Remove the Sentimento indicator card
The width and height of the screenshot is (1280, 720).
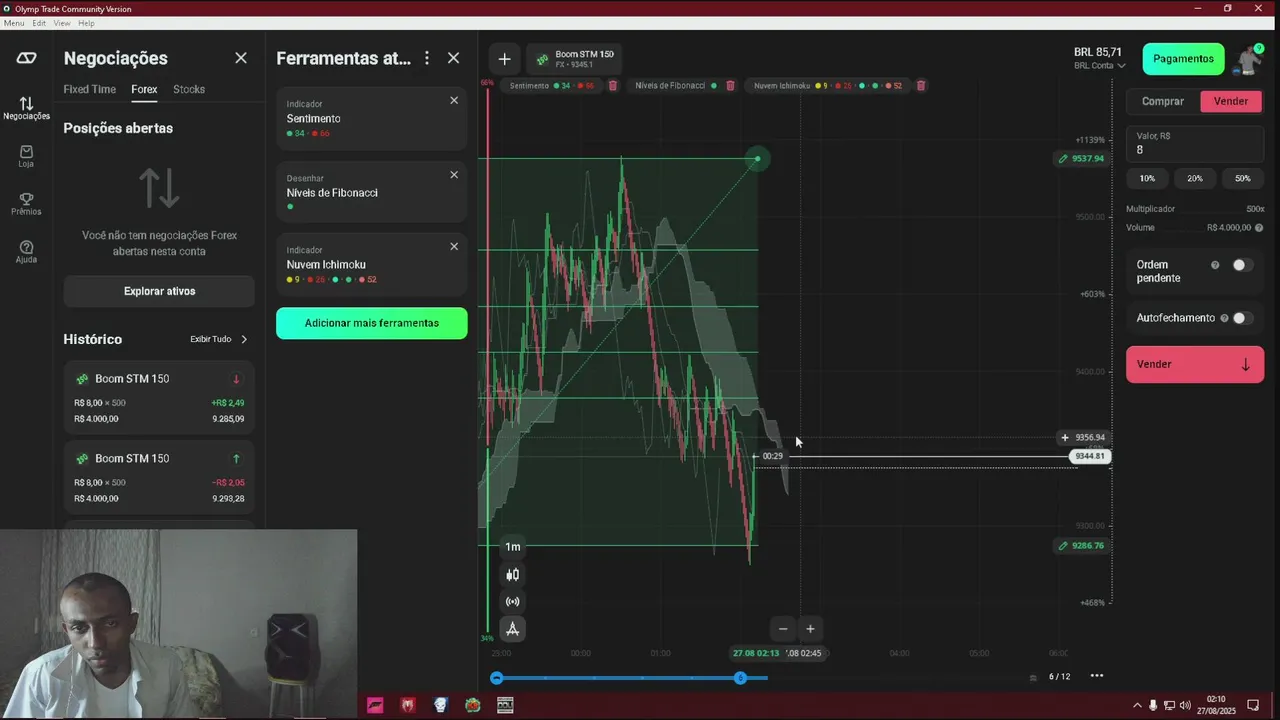click(x=454, y=100)
